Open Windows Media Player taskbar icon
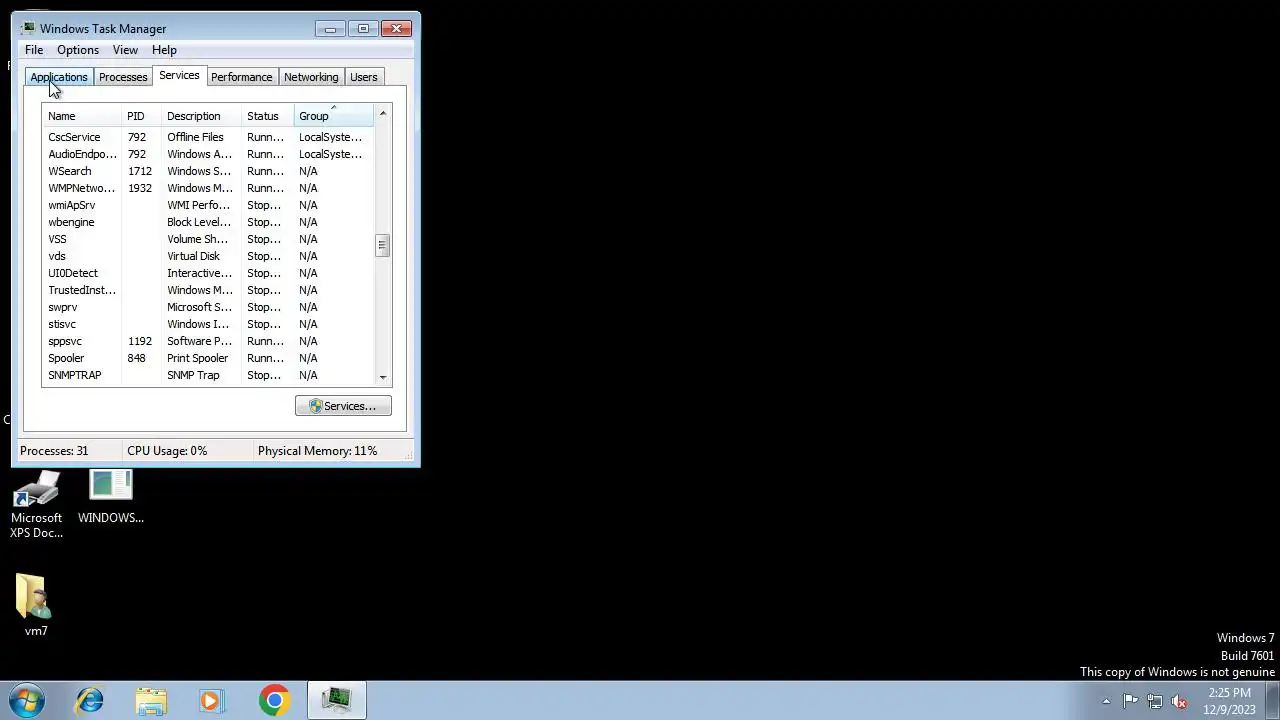 pos(211,700)
